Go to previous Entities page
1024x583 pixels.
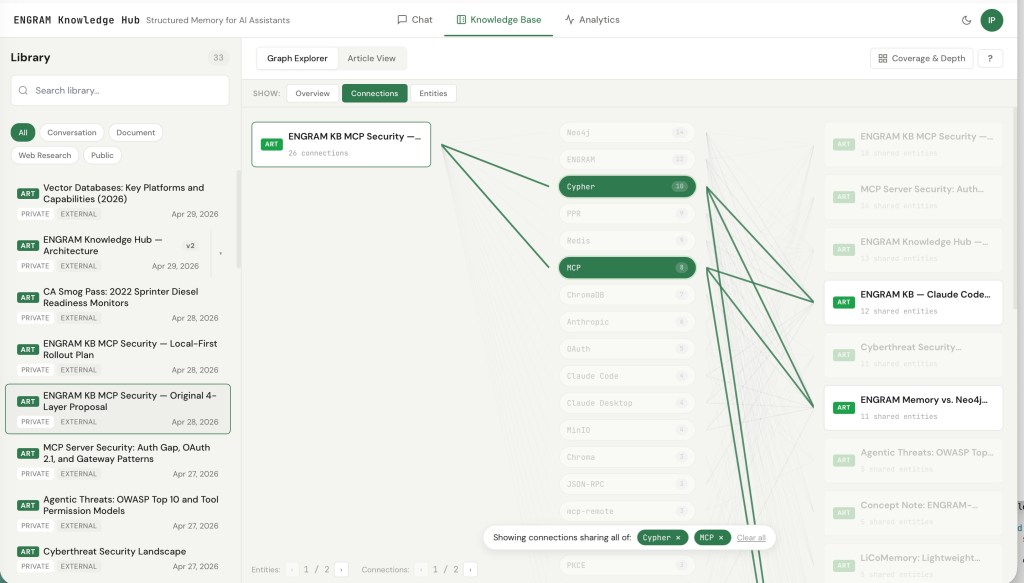tap(292, 569)
